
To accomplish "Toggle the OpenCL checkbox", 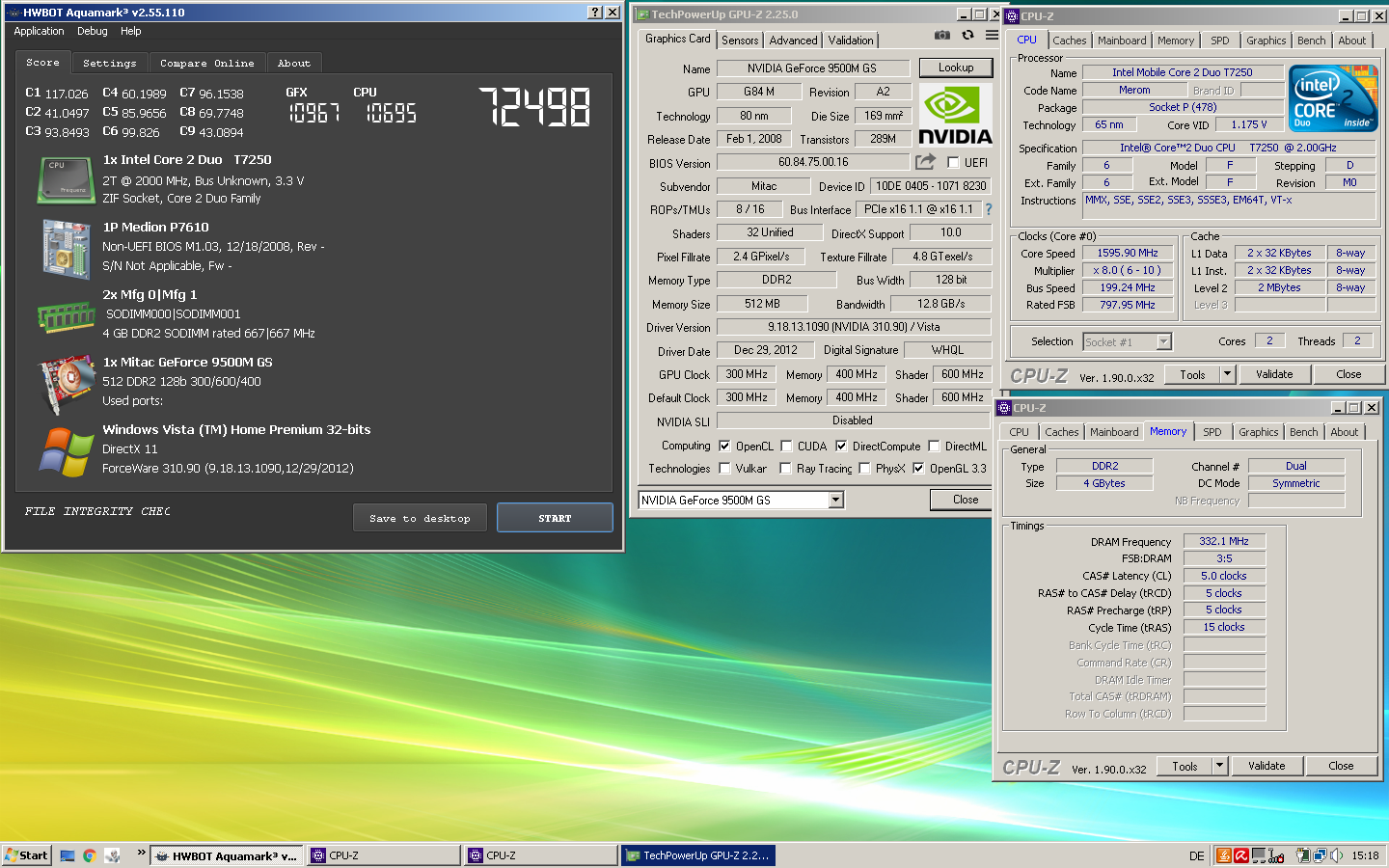I will pyautogui.click(x=724, y=447).
